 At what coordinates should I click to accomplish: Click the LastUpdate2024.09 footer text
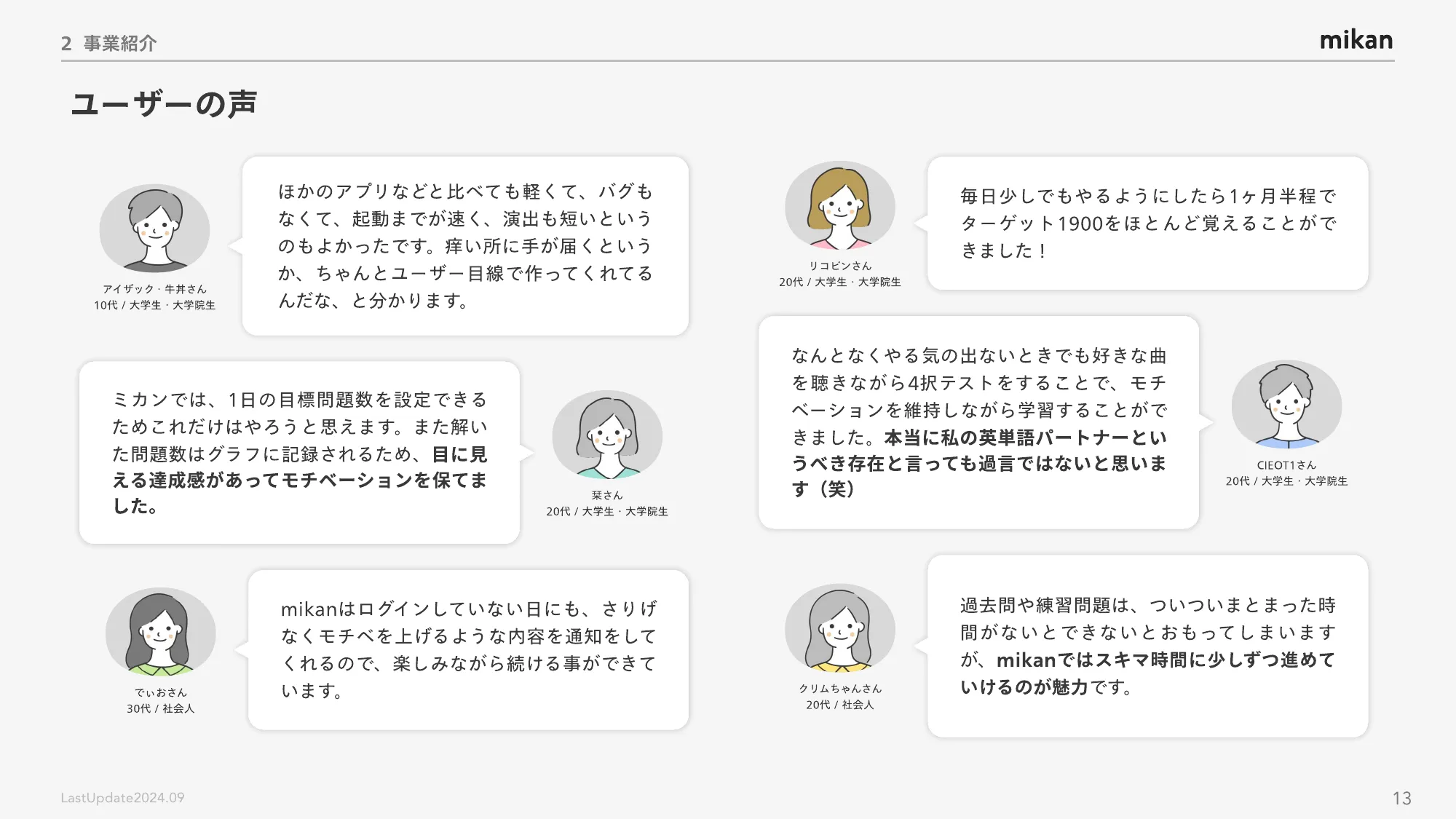click(122, 798)
